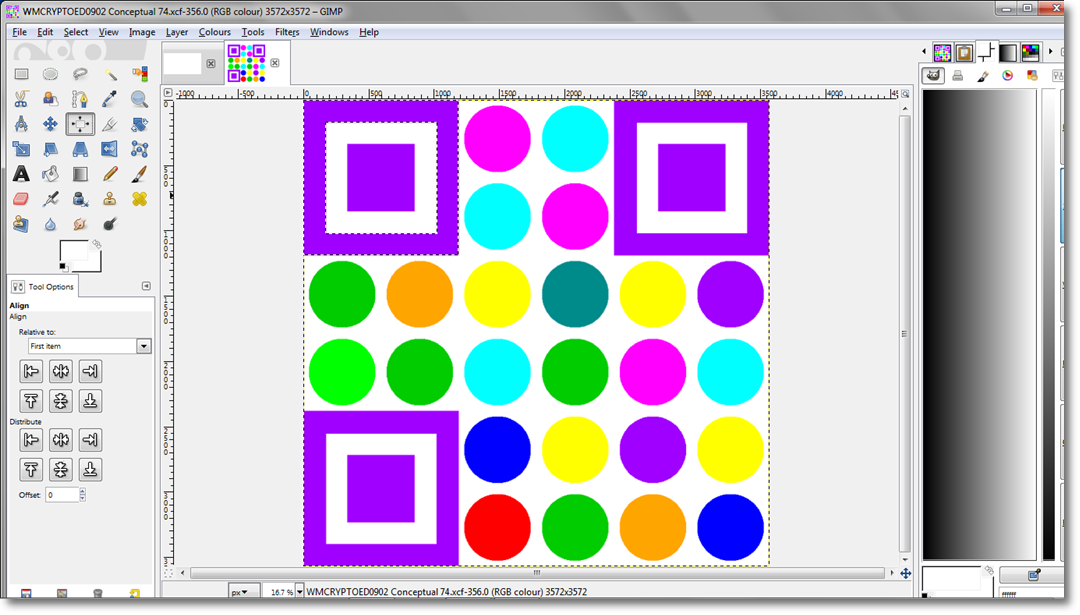Choose the Shear tool
Viewport: 1080px width, 615px height.
click(x=50, y=149)
